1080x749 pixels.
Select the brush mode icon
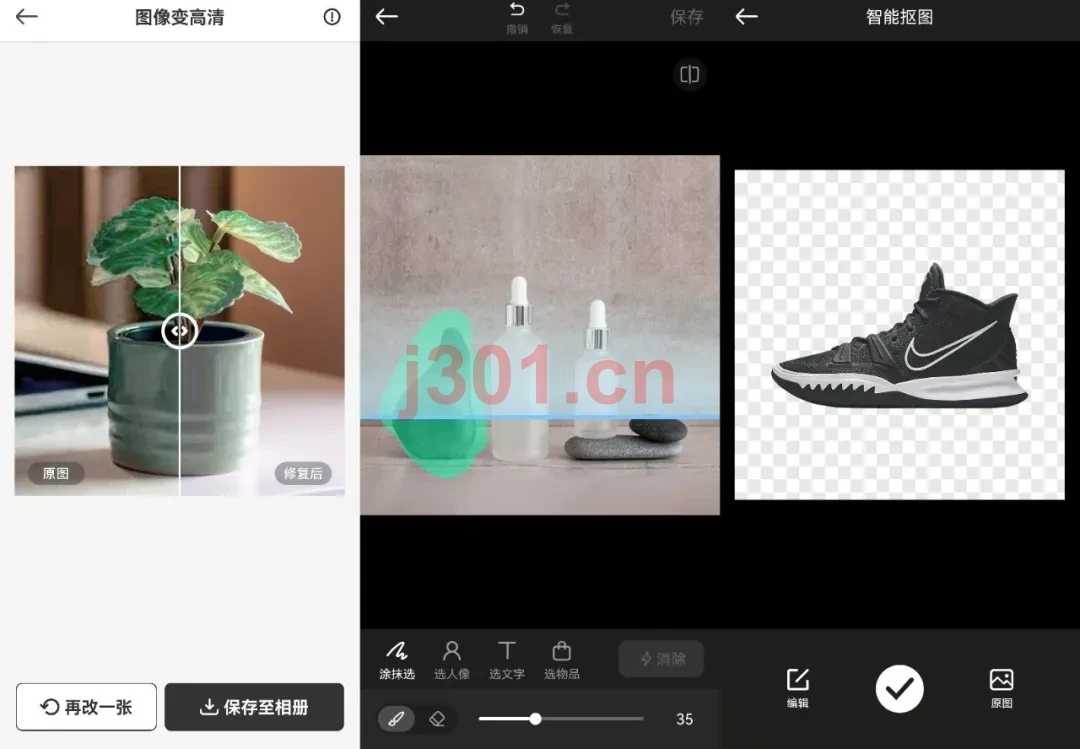(x=396, y=719)
